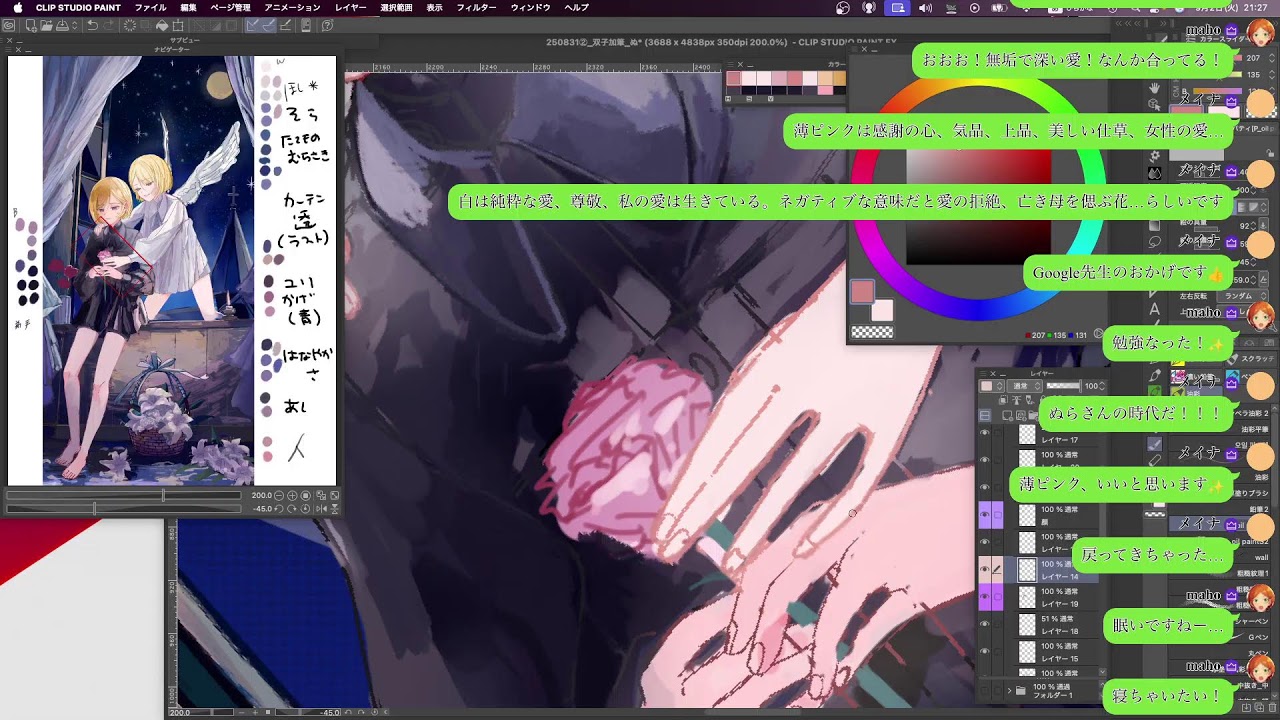Click the New document icon in the command bar
The image size is (1280, 720).
point(31,25)
